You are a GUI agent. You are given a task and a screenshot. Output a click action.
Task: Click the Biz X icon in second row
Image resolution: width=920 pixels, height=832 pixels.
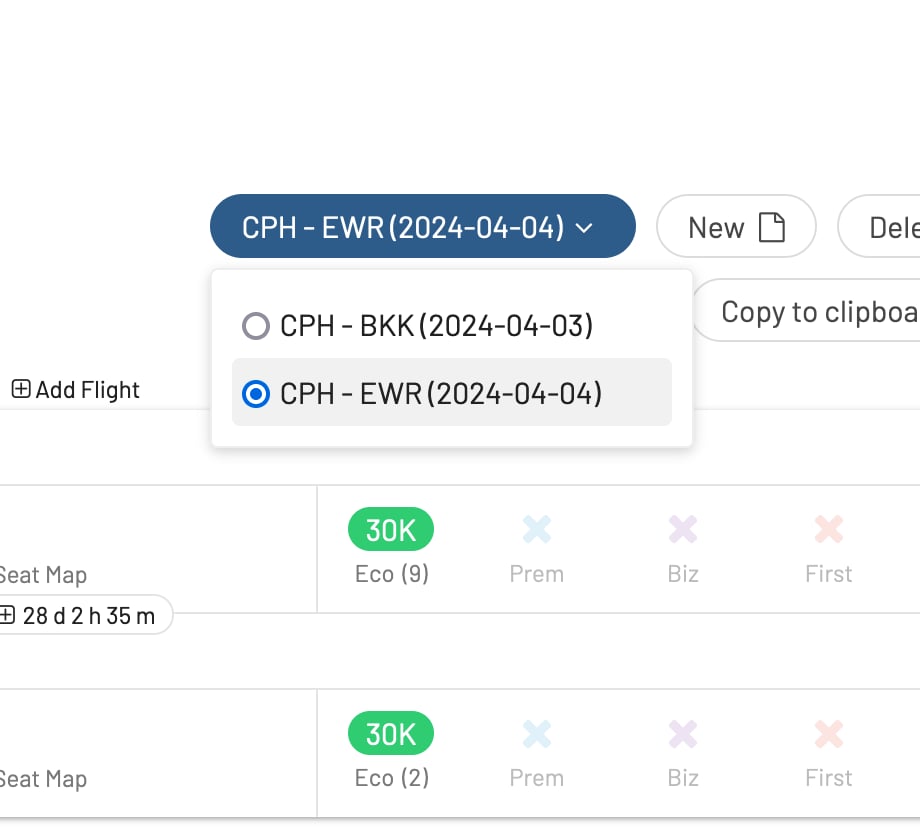click(683, 734)
